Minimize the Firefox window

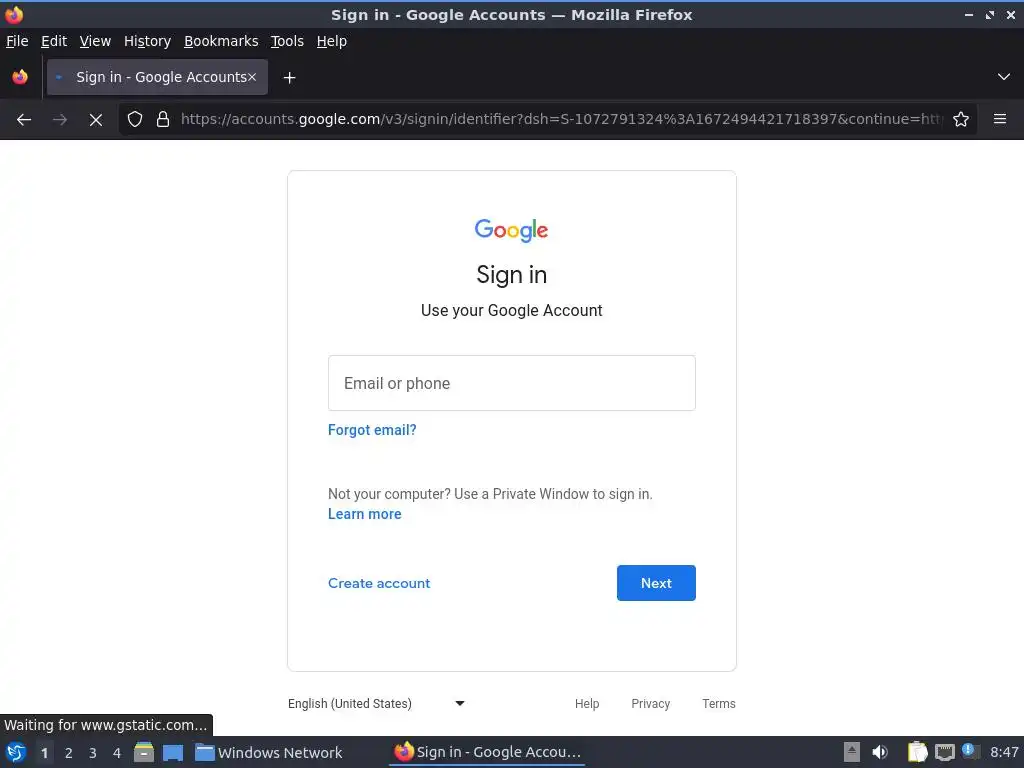pos(969,14)
